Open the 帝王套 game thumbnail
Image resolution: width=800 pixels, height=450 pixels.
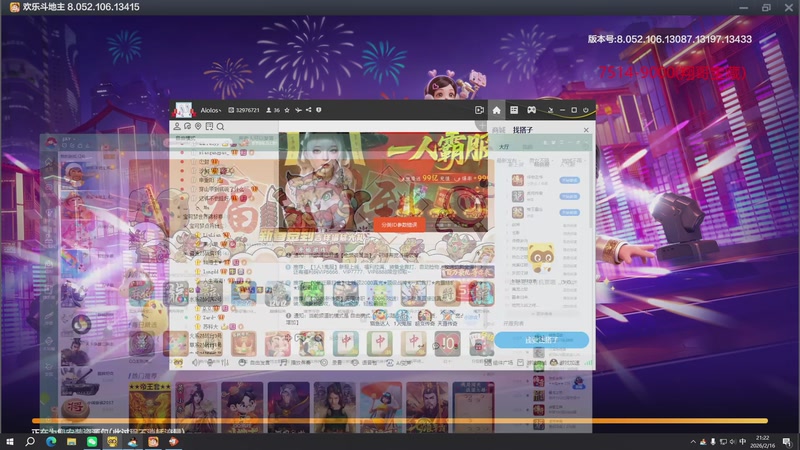click(149, 407)
